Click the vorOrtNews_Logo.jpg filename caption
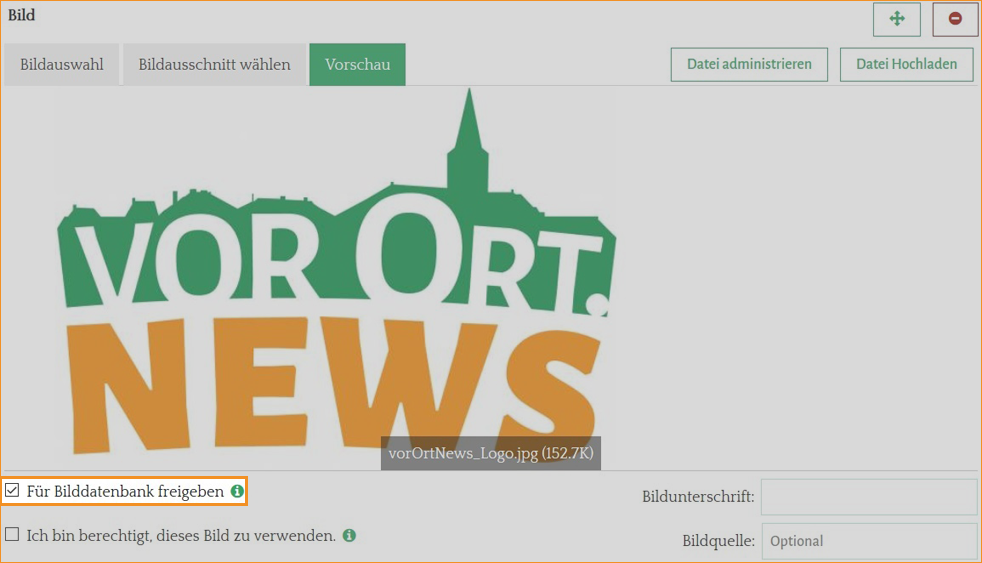Image resolution: width=982 pixels, height=563 pixels. pos(490,453)
